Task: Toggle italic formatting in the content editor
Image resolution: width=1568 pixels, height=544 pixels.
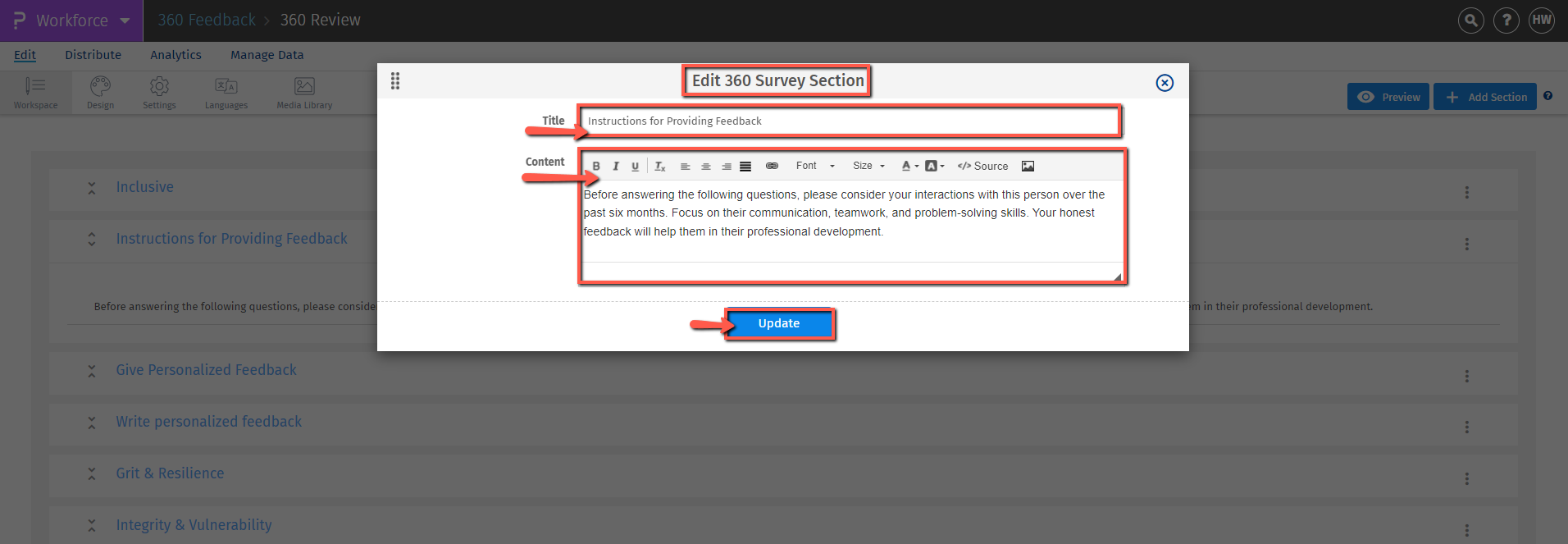Action: tap(616, 166)
